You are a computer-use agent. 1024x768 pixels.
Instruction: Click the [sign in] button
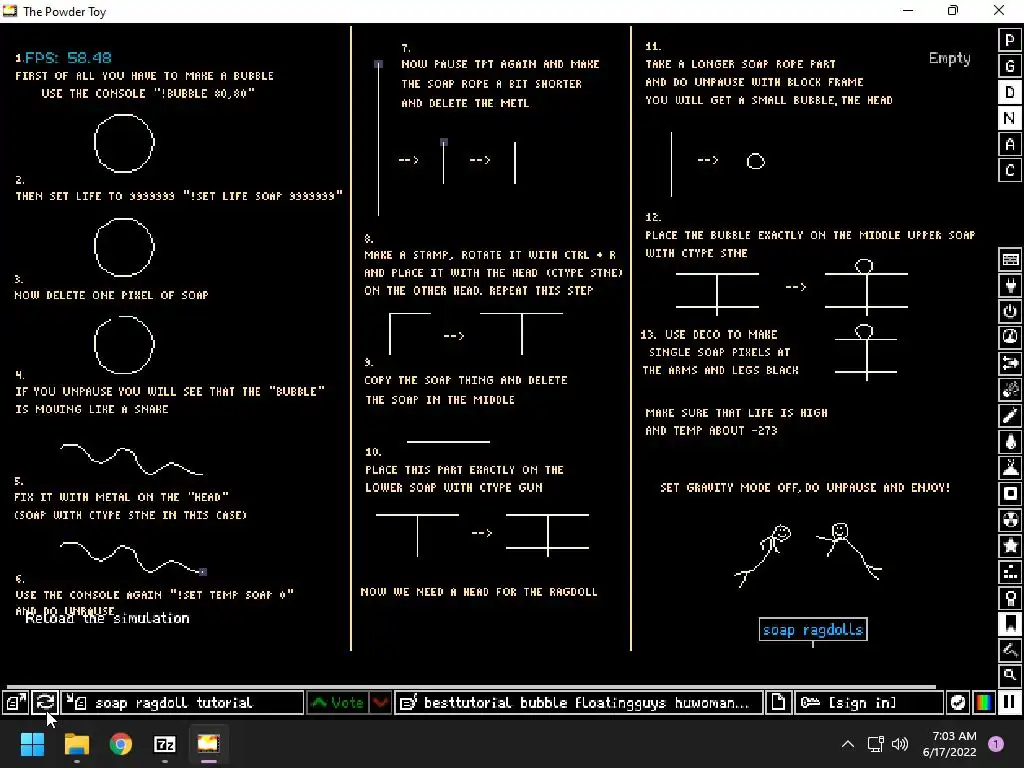point(869,703)
